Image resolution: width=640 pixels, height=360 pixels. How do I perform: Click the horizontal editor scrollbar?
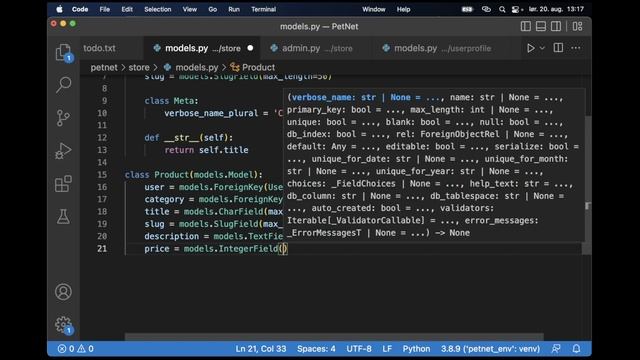334,337
